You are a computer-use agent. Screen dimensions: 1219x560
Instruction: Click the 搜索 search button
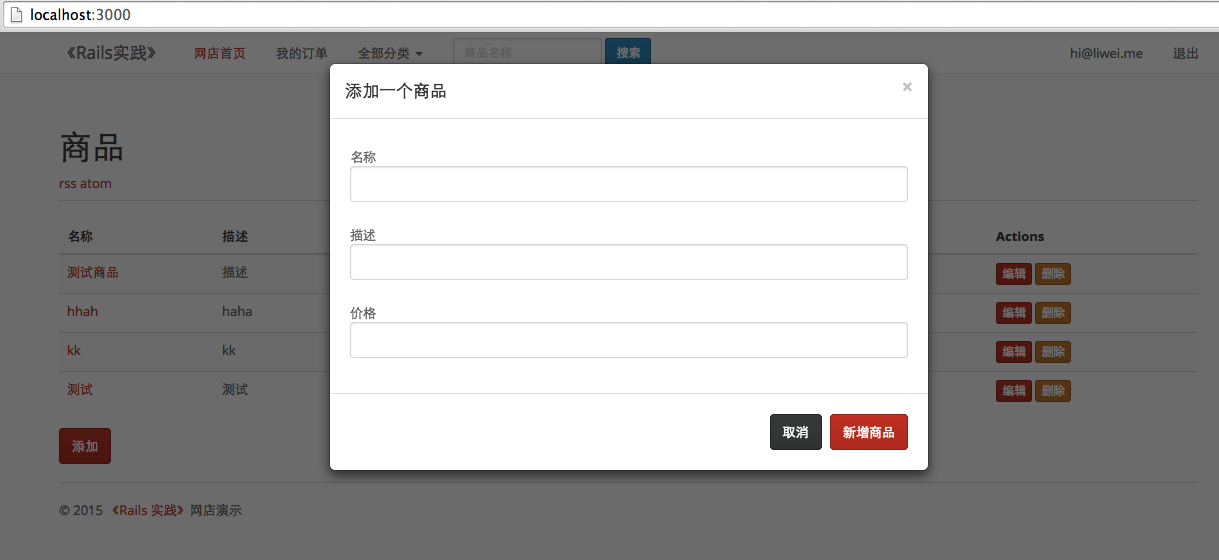click(628, 53)
